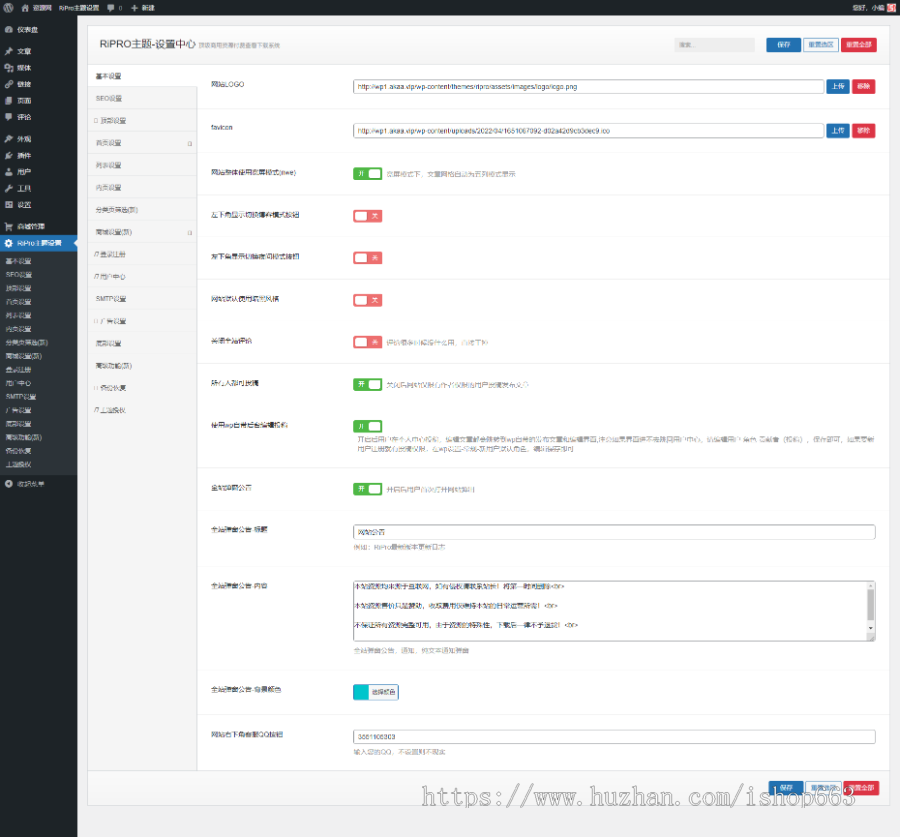Expand the 首页设置 settings section
The width and height of the screenshot is (900, 837).
(142, 143)
